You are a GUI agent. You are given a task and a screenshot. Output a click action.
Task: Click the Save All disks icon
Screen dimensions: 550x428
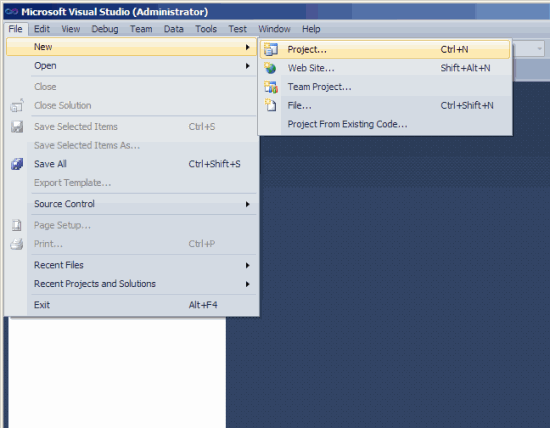coord(17,164)
